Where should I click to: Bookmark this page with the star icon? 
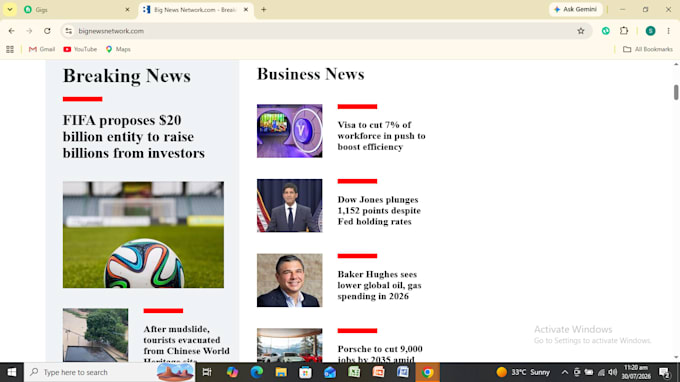click(581, 31)
